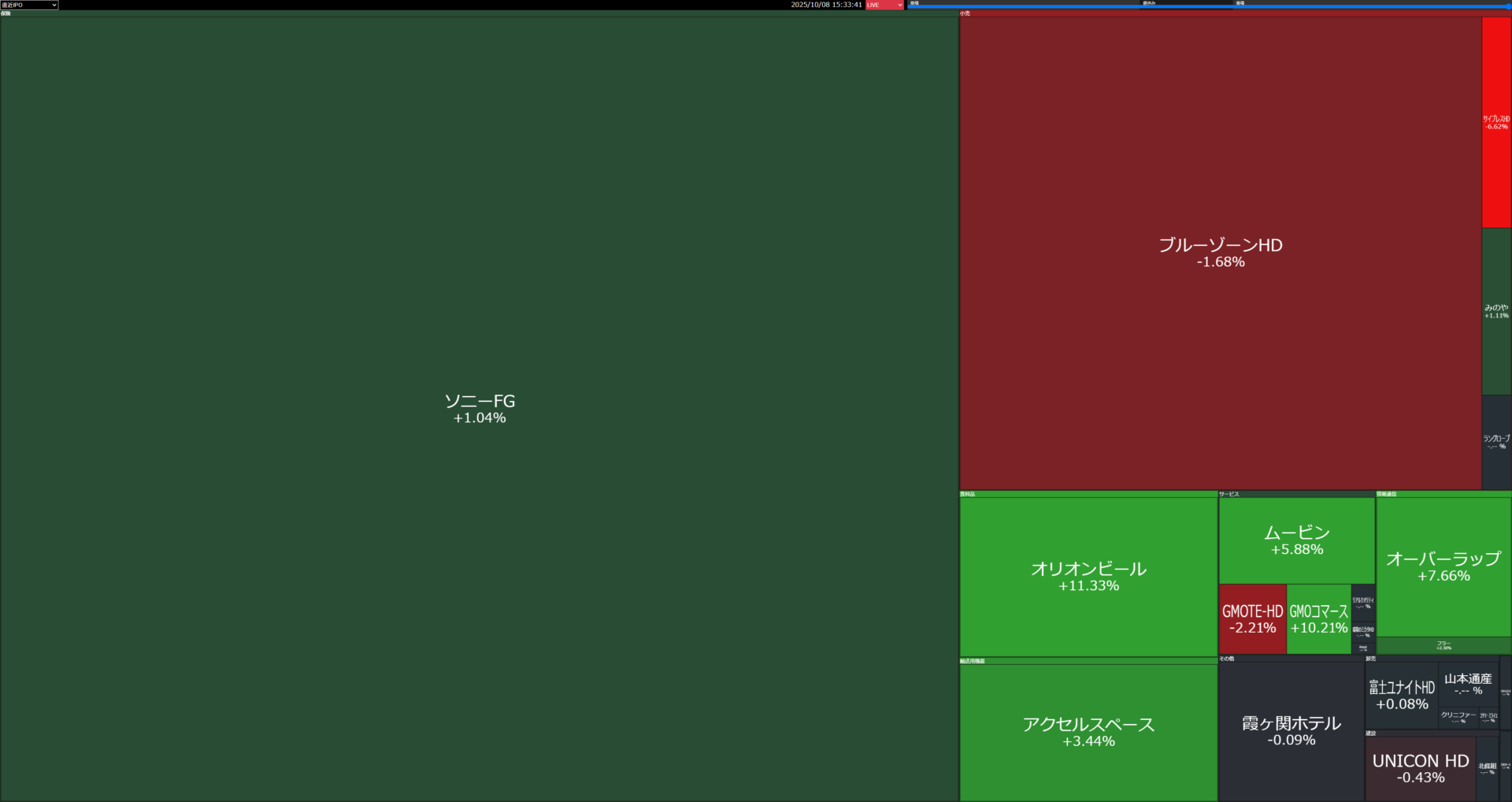Click the UNICON HD tile
The height and width of the screenshot is (802, 1512).
pos(1420,768)
